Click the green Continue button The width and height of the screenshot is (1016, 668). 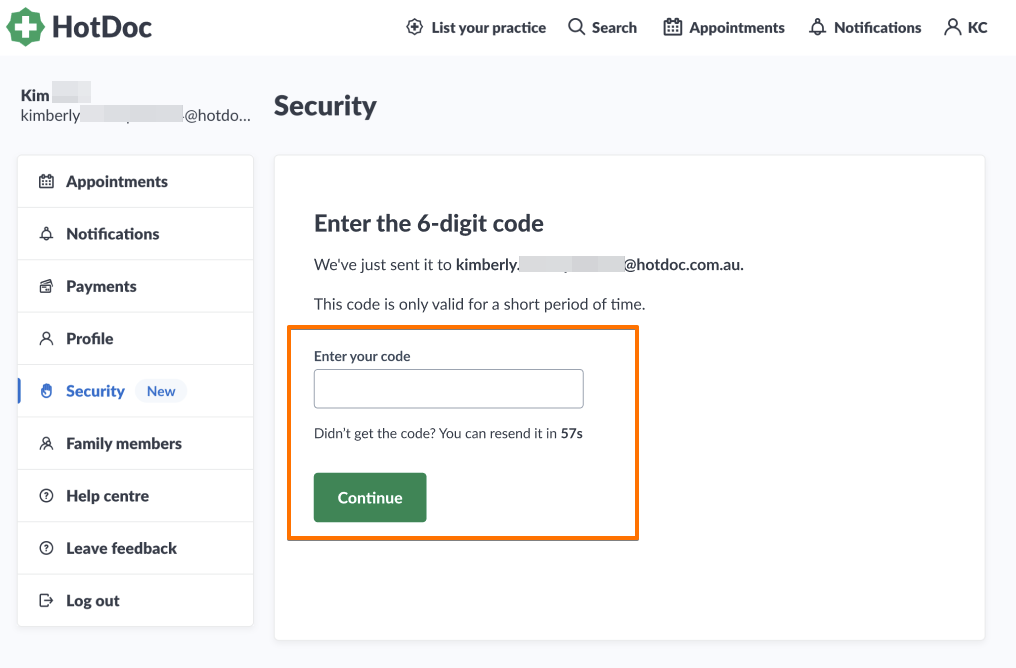click(370, 498)
